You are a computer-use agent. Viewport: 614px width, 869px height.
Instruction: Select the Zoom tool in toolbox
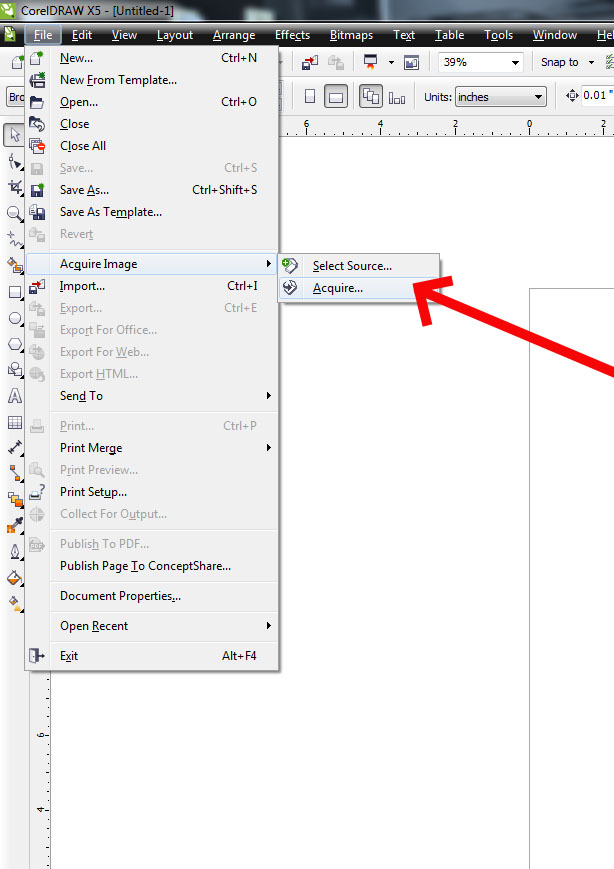click(x=14, y=213)
